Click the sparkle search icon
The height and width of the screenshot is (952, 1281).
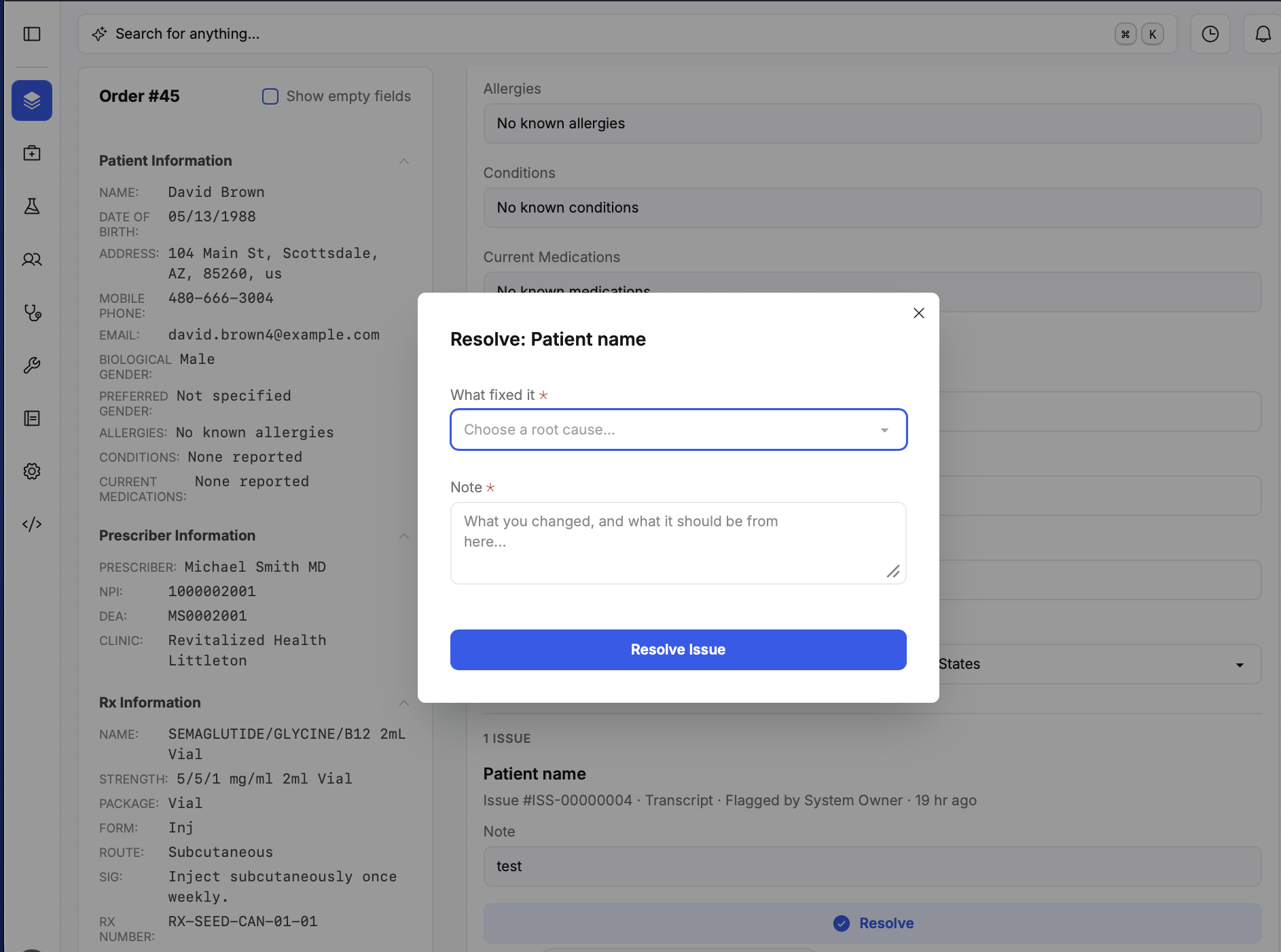(99, 34)
